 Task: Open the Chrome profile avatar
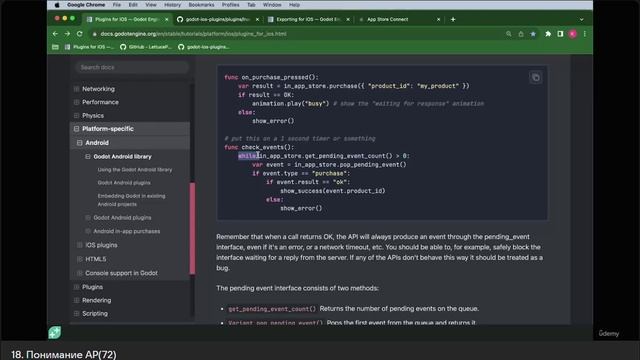tap(573, 34)
